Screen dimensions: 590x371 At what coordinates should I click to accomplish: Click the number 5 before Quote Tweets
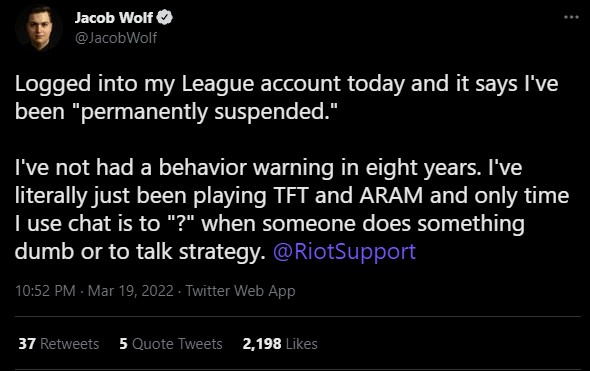123,344
